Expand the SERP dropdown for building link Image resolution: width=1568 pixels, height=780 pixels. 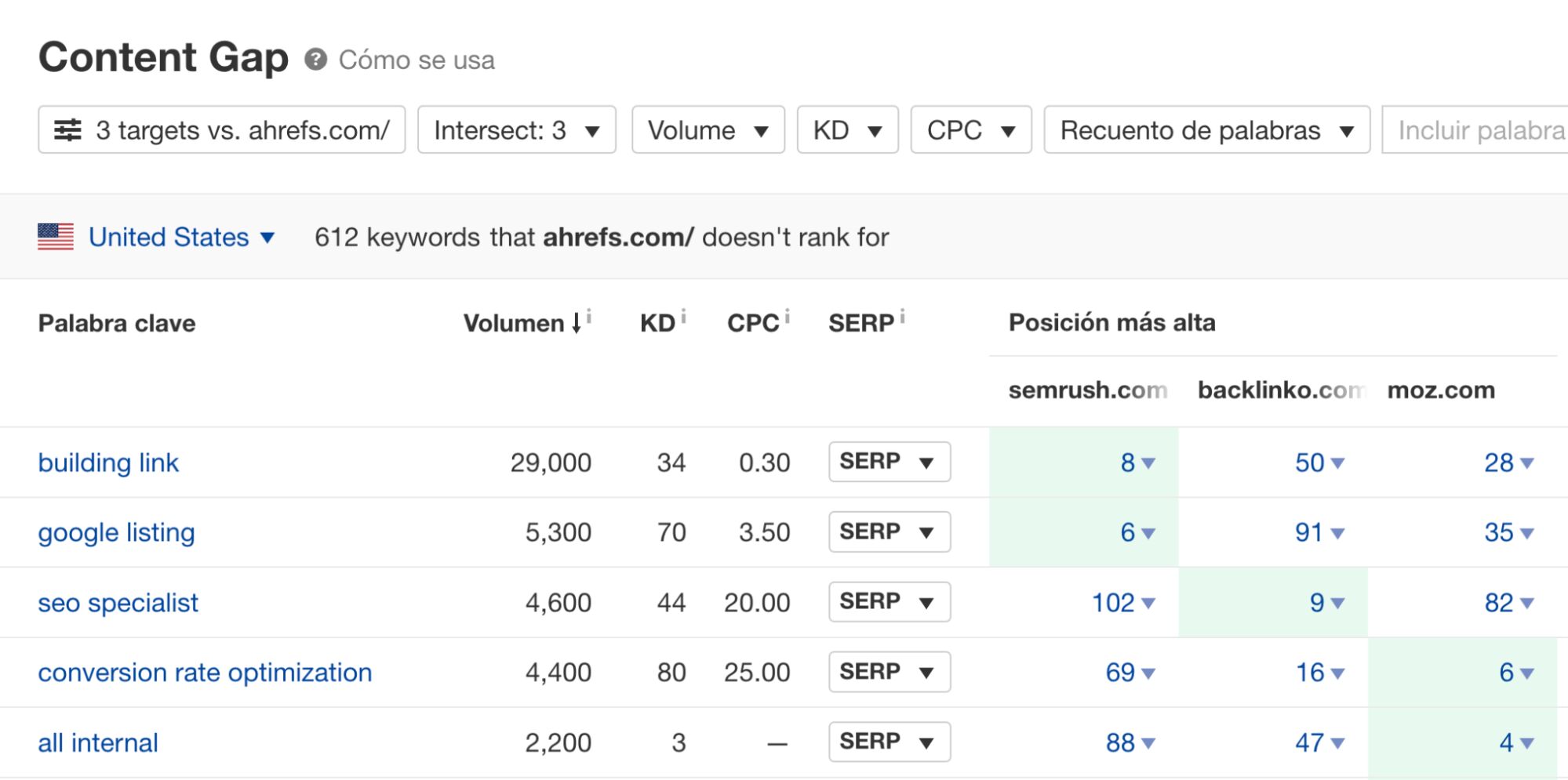889,462
